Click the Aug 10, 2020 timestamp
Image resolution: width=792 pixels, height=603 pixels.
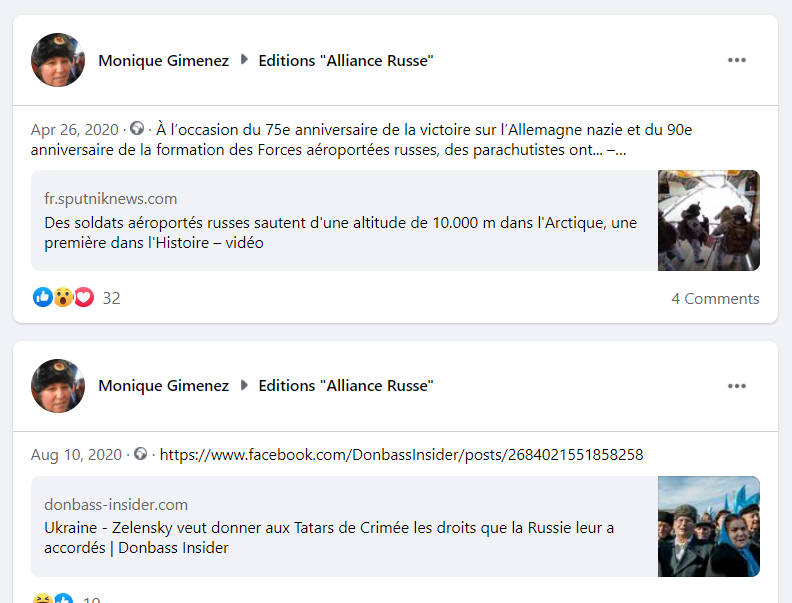[x=76, y=455]
